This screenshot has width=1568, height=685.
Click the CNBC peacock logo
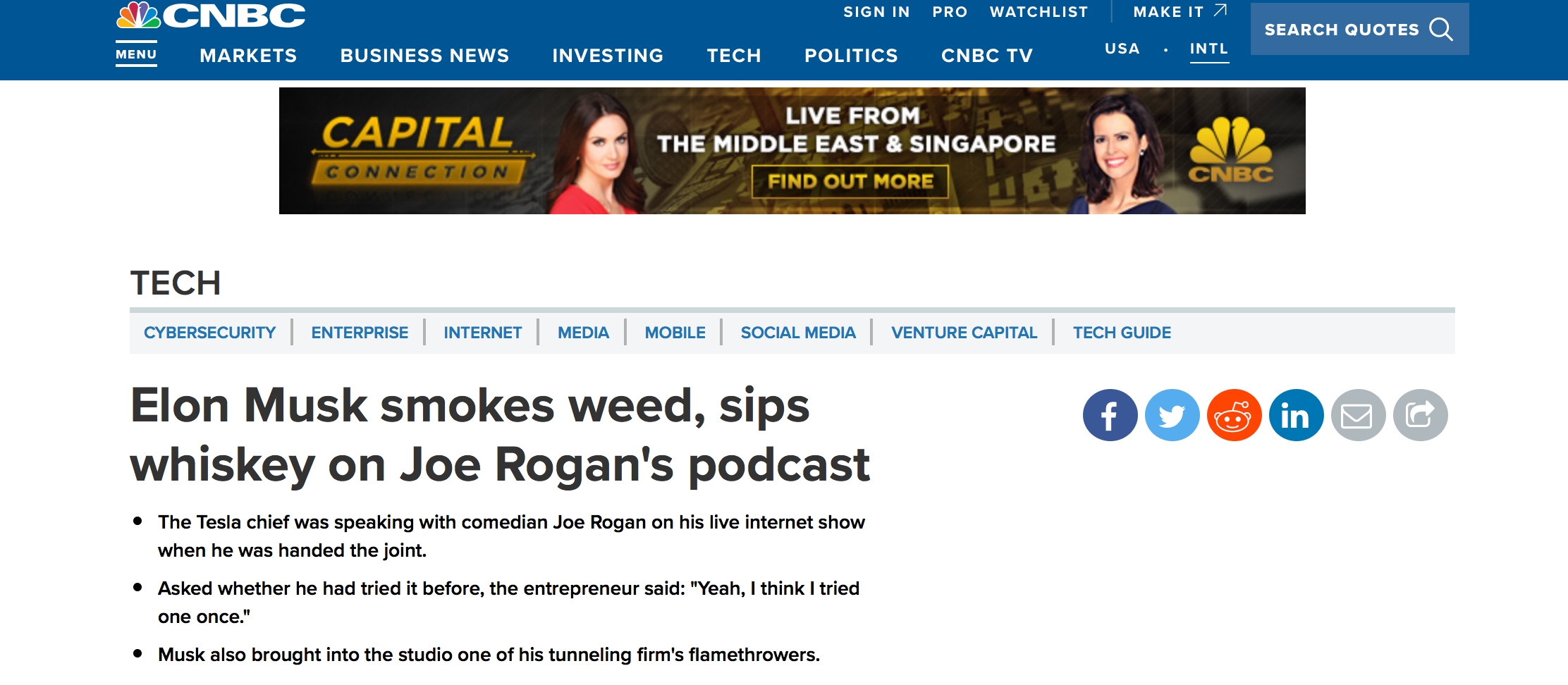pyautogui.click(x=211, y=16)
